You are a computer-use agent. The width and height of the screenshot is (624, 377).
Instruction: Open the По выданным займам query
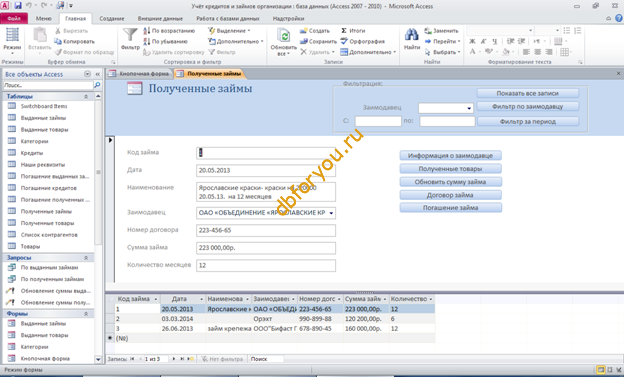[49, 268]
